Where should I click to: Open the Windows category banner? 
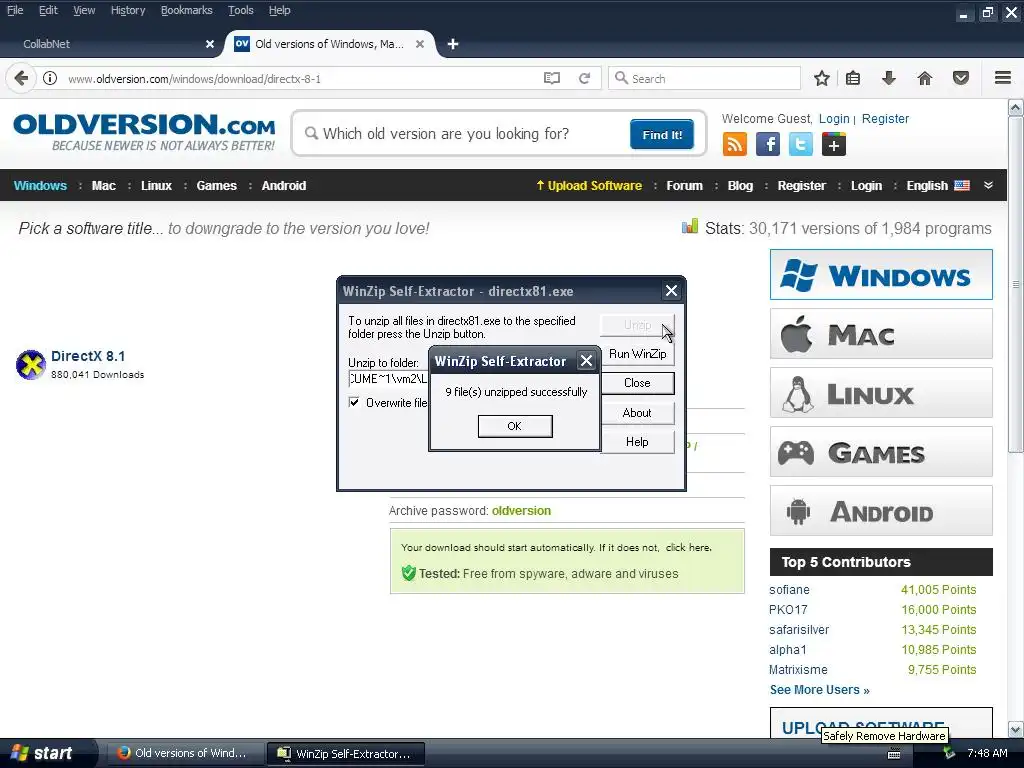(x=881, y=274)
